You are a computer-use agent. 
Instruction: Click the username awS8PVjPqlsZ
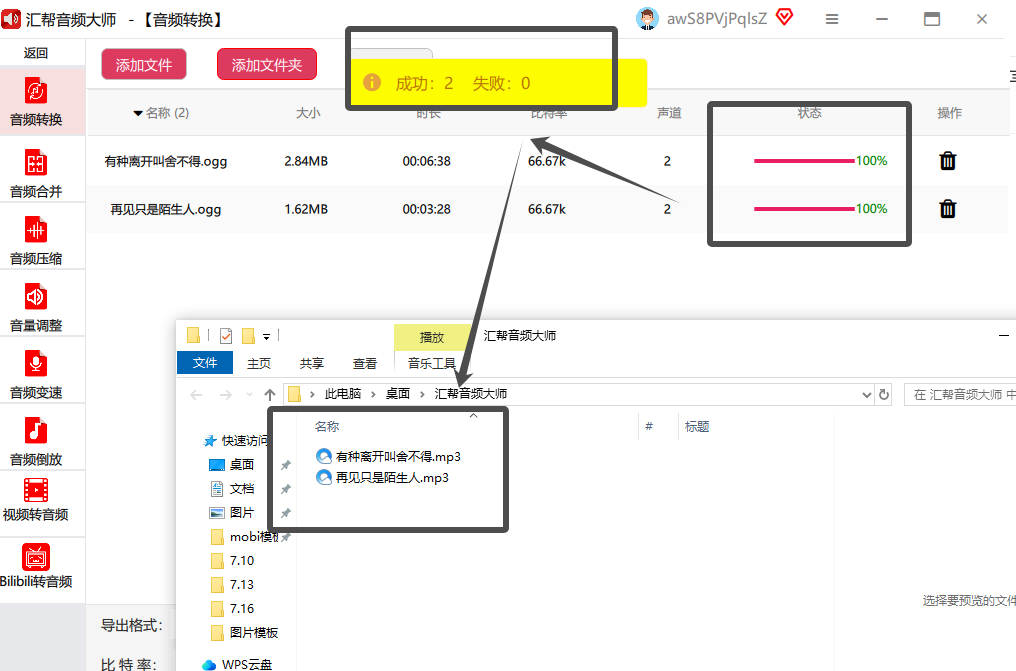717,19
